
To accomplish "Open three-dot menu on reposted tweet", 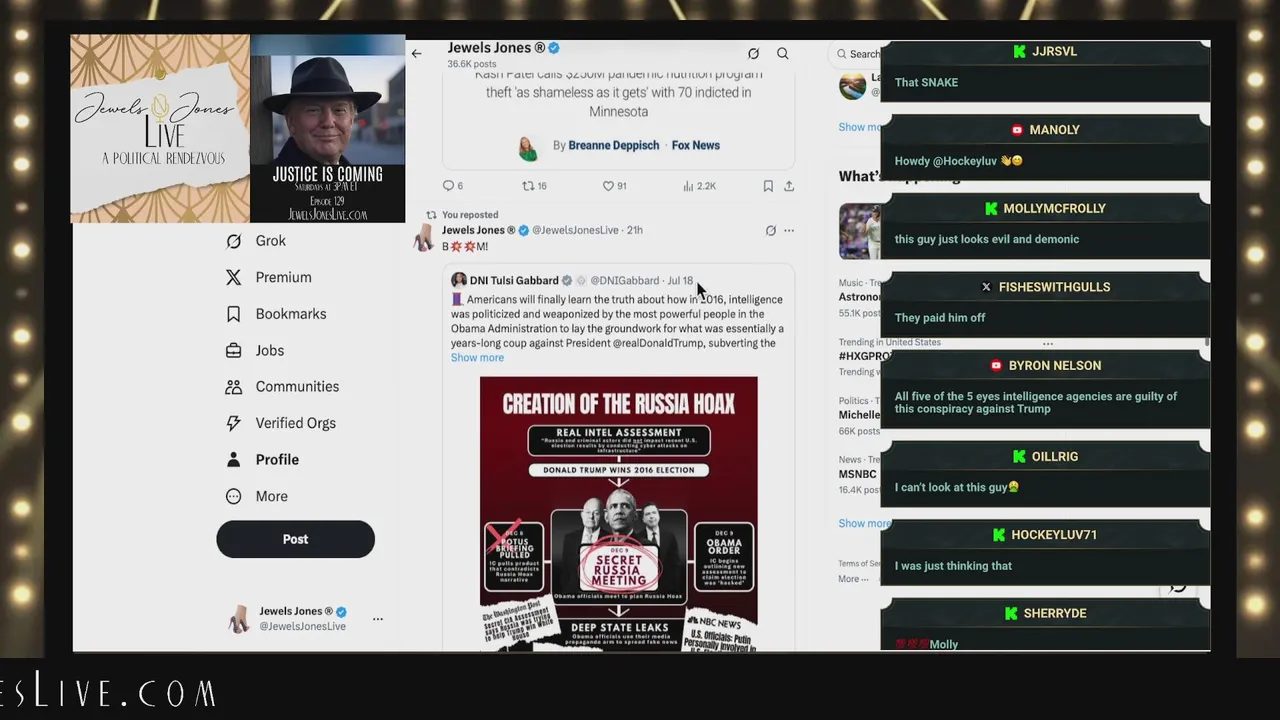I will coord(789,230).
